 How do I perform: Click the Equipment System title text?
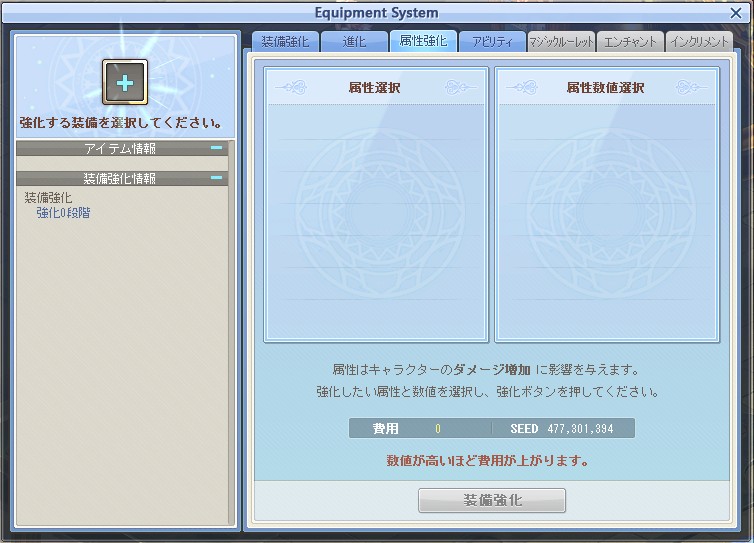point(377,13)
